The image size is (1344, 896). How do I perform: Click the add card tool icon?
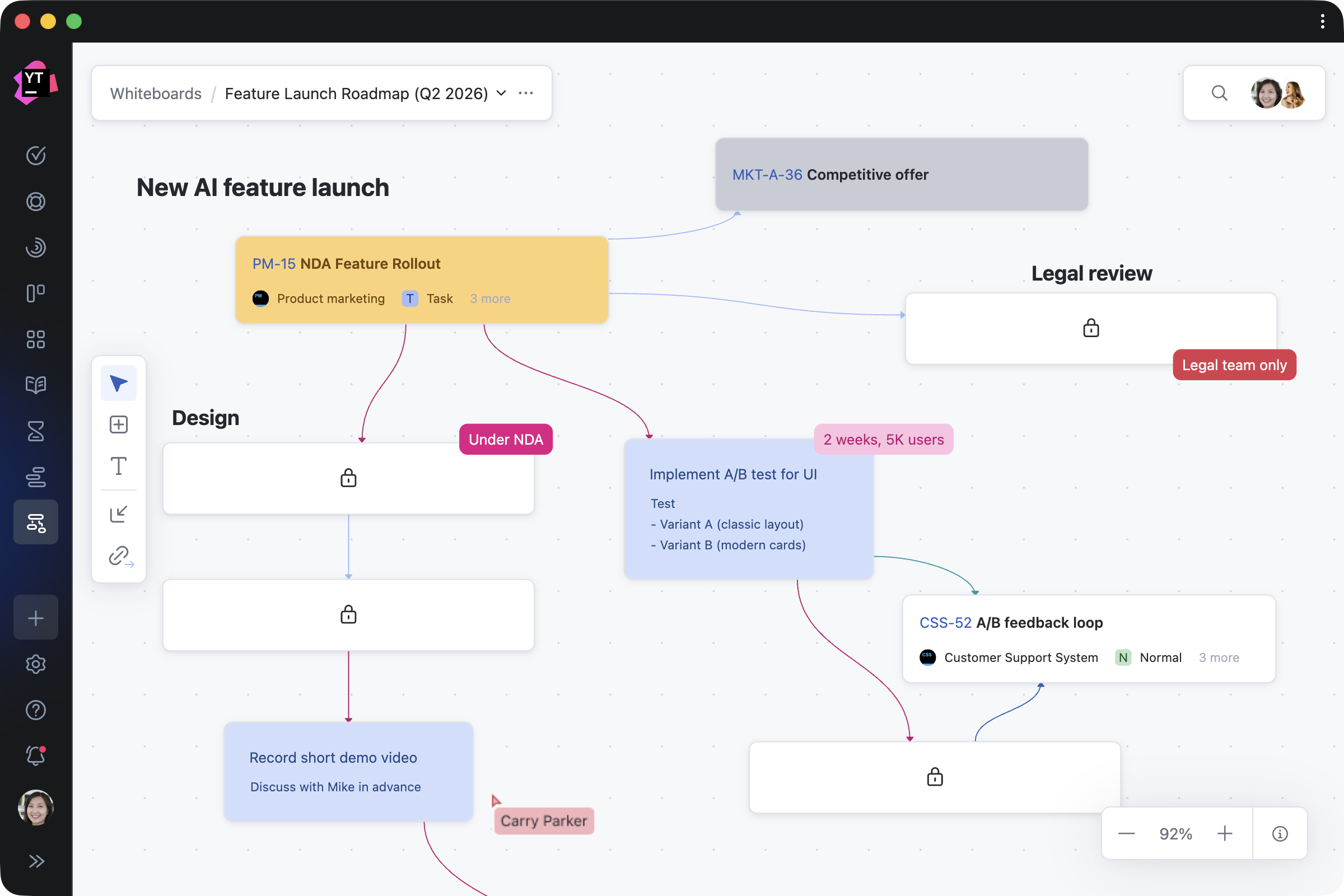(x=118, y=424)
